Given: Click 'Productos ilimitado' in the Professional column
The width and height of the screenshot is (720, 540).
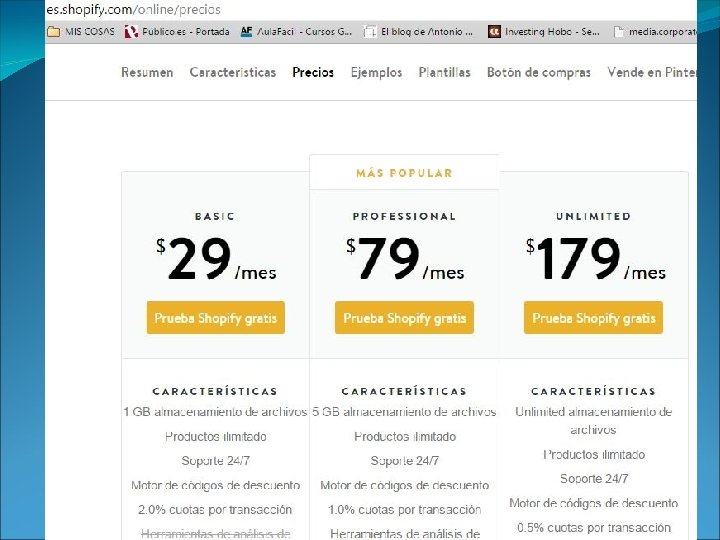Looking at the screenshot, I should click(x=405, y=436).
